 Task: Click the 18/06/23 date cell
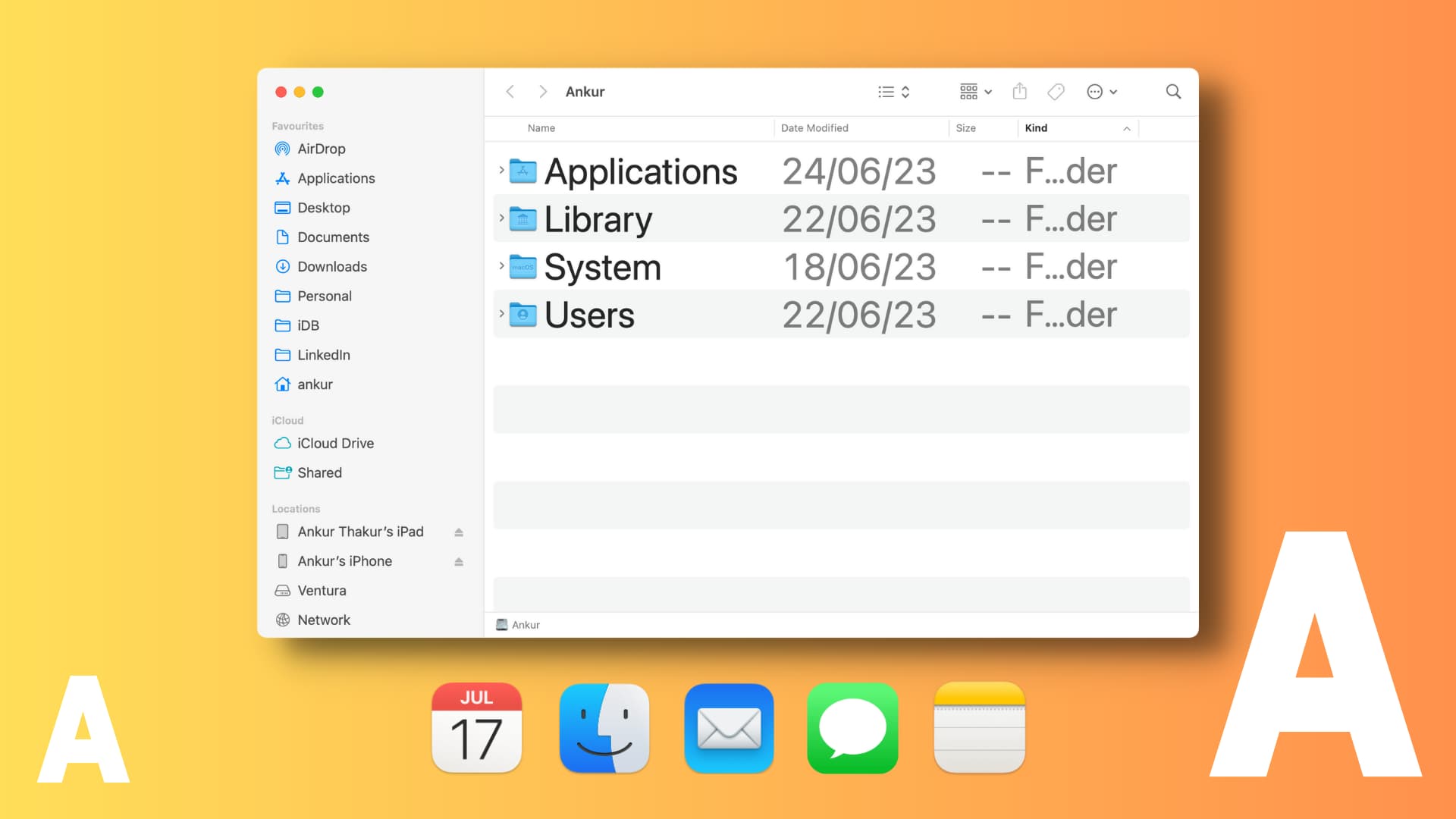click(859, 268)
